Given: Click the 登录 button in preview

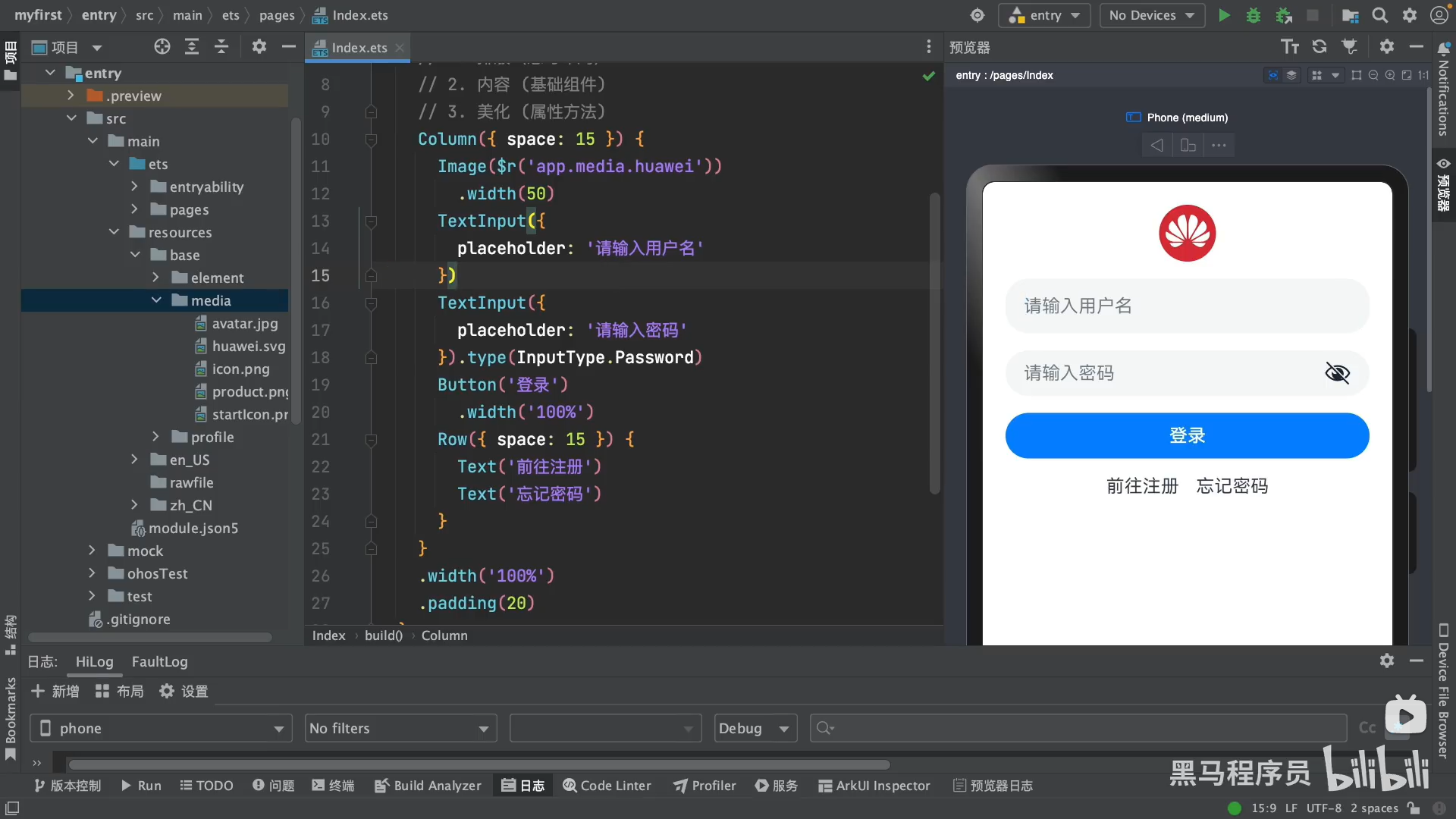Looking at the screenshot, I should click(1187, 435).
